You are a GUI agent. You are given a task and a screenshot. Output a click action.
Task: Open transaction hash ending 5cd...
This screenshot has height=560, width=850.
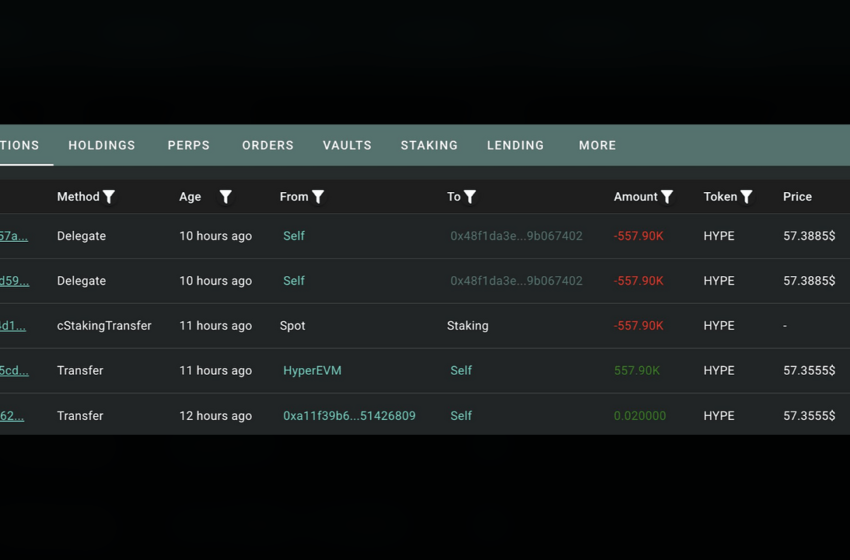click(14, 371)
